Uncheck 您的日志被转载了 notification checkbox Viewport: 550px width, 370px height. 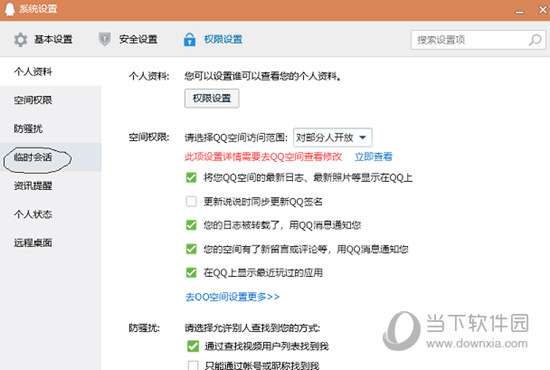tap(191, 225)
